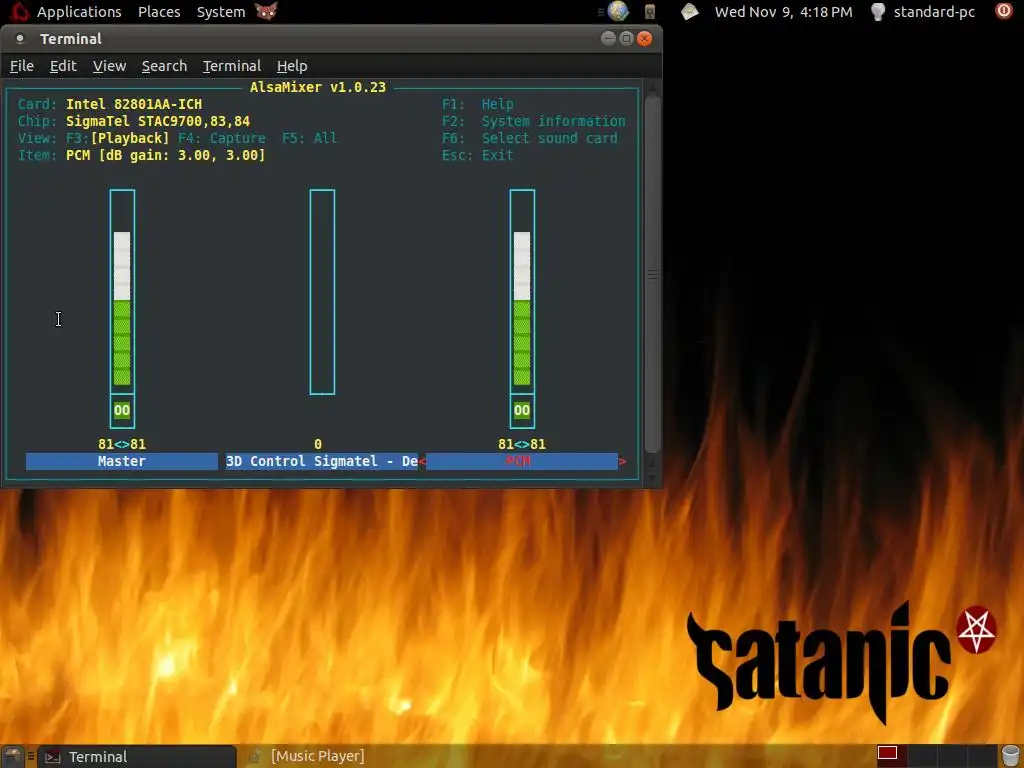The height and width of the screenshot is (768, 1024).
Task: Open the System menu
Action: coord(221,12)
